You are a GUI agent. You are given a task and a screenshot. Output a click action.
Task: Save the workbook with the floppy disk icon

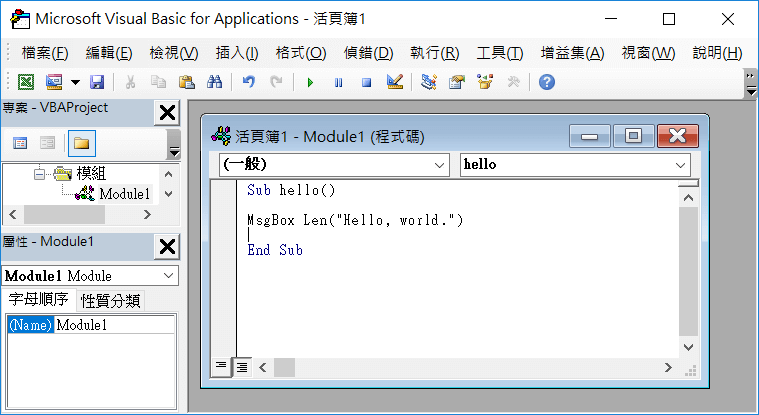coord(97,82)
